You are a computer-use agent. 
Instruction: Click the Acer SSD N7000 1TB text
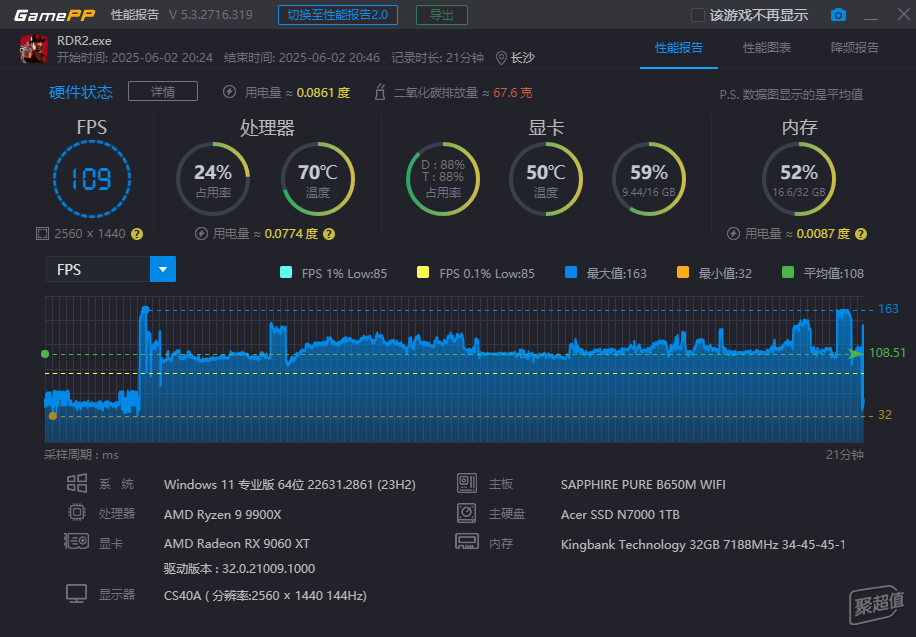point(620,515)
